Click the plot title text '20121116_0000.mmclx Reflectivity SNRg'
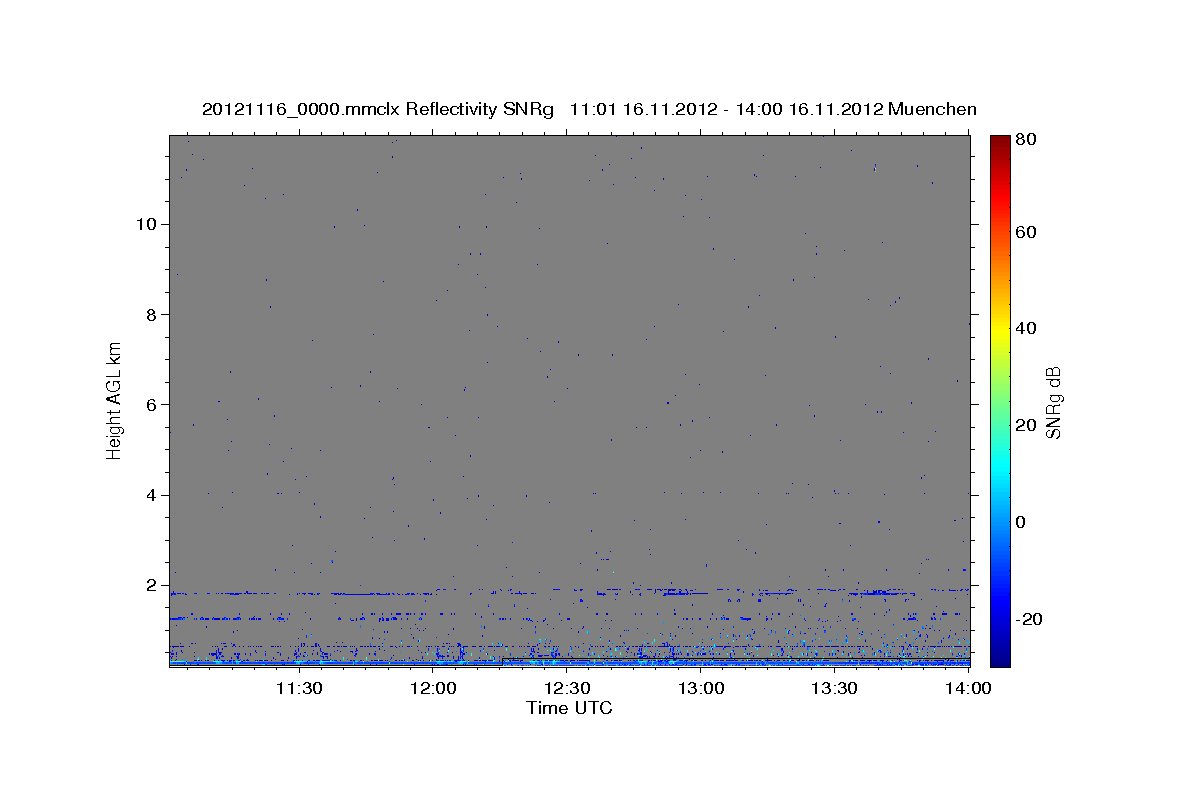The image size is (1200, 800). [x=378, y=110]
